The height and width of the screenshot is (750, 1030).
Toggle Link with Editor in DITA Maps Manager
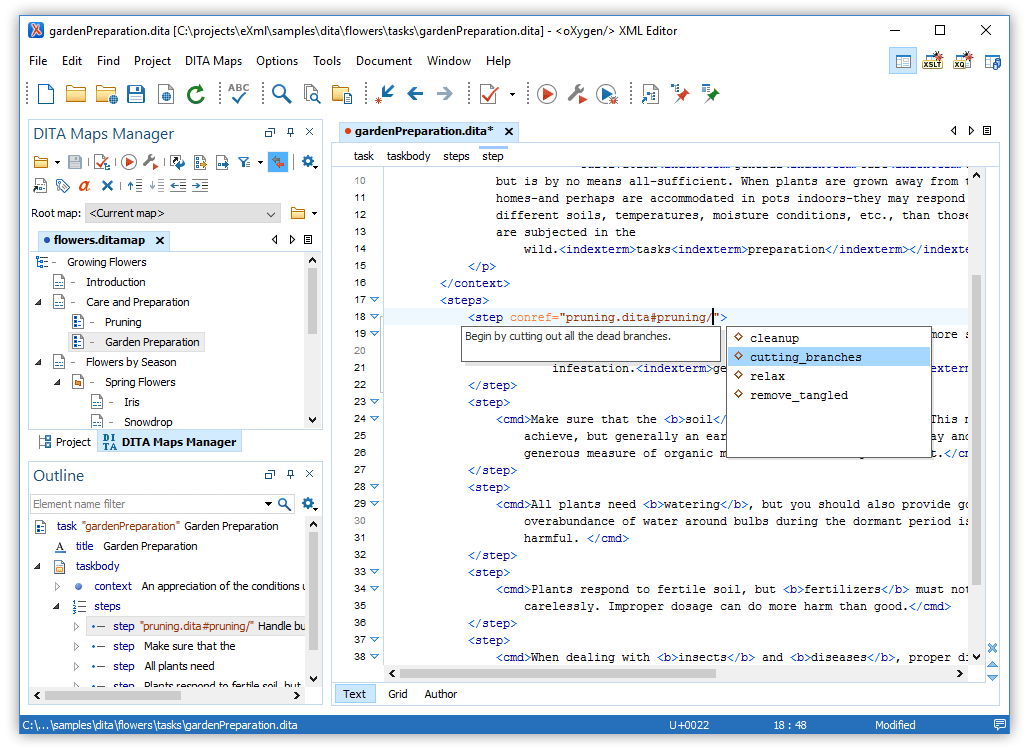[x=278, y=162]
